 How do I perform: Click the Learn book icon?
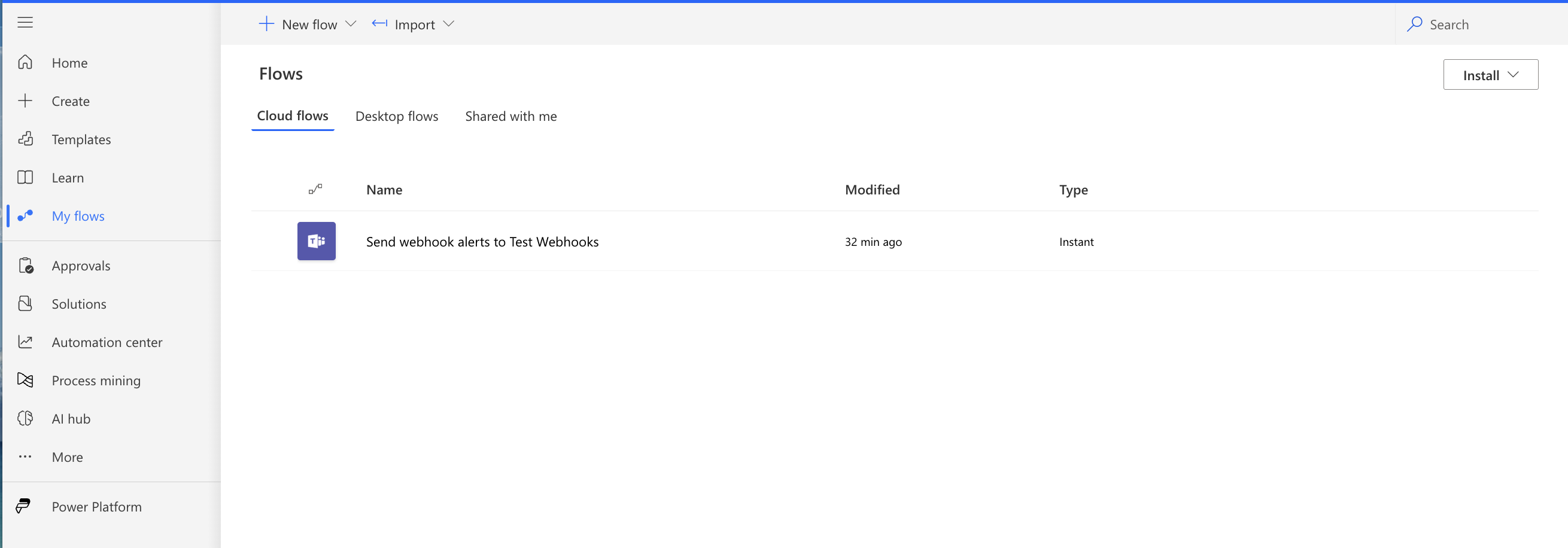click(25, 178)
